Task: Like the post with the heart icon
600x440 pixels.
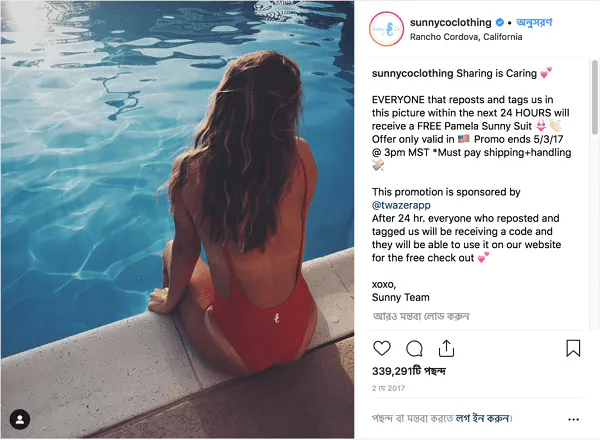Action: [x=381, y=348]
